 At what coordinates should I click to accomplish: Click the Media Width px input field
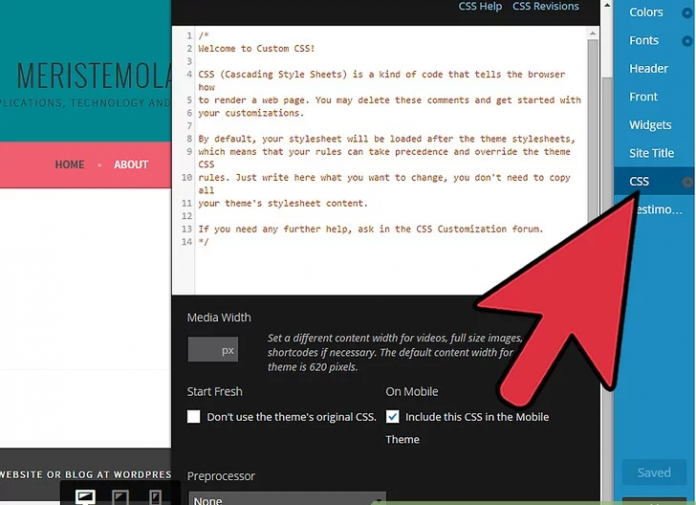click(213, 350)
